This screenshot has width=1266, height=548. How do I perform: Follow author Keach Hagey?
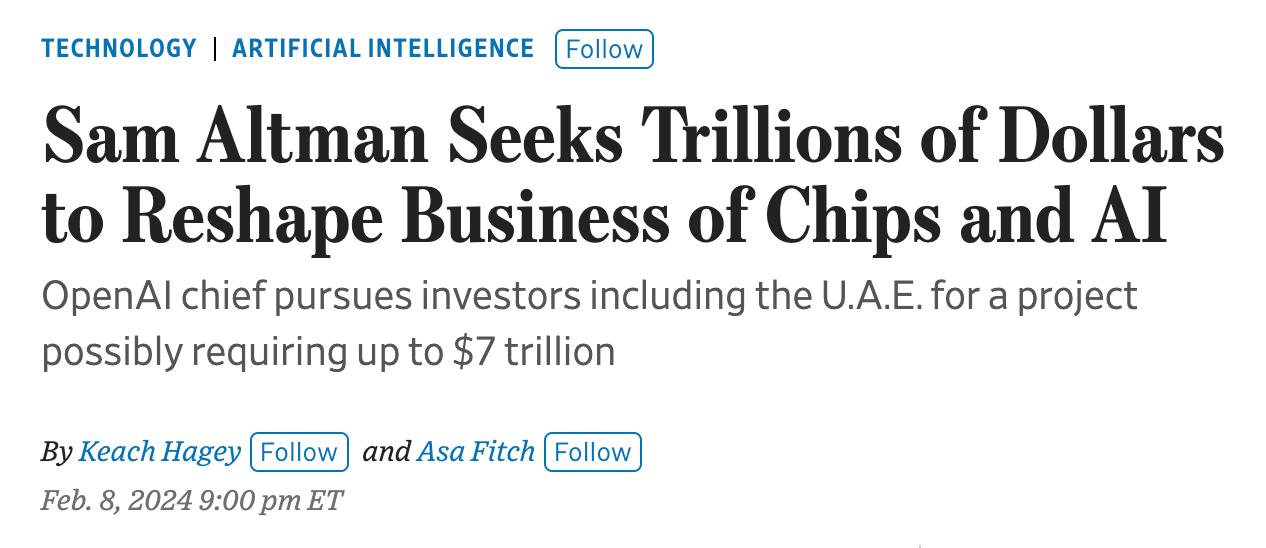(299, 452)
